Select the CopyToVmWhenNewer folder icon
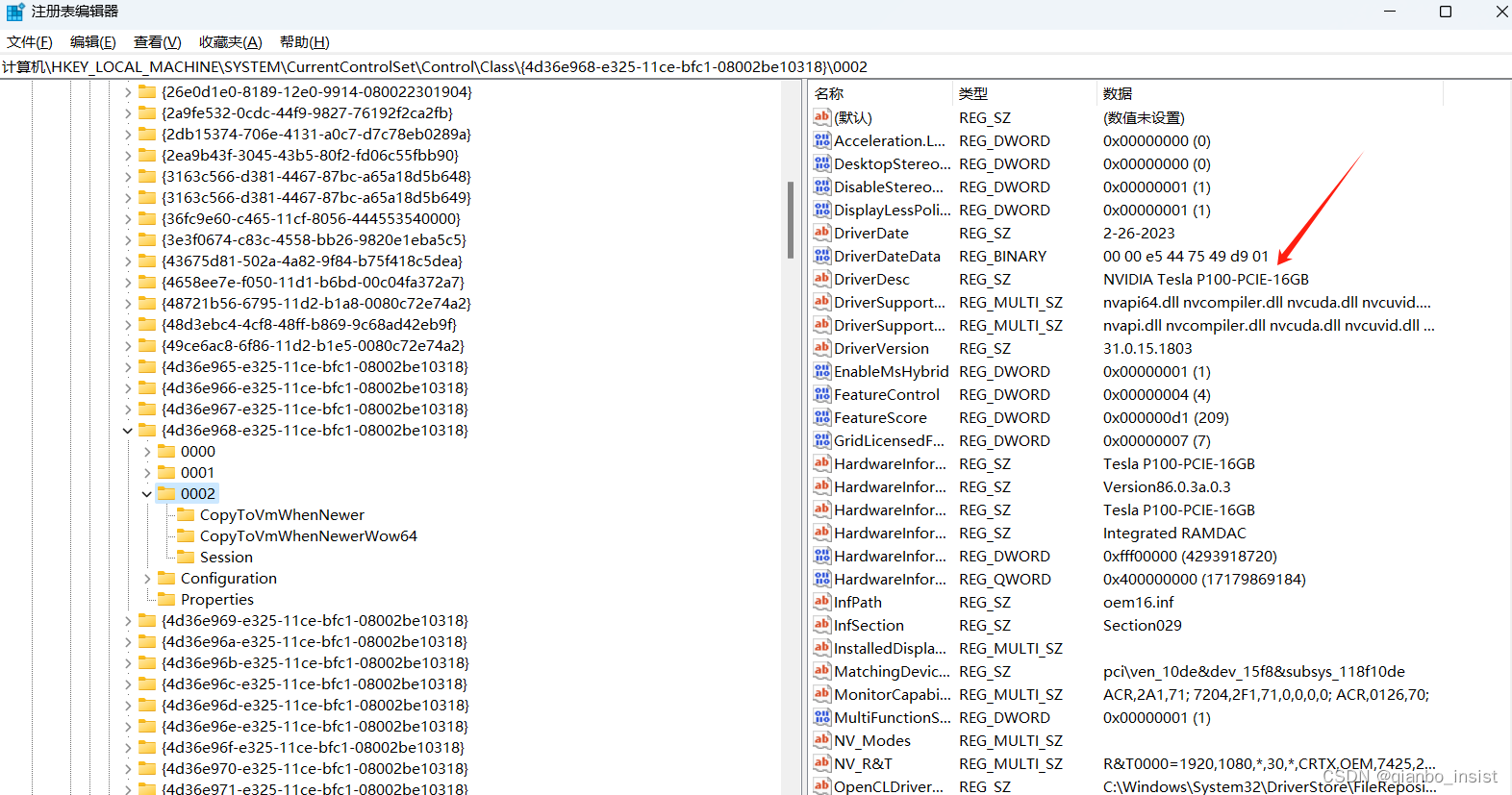1512x795 pixels. tap(186, 514)
